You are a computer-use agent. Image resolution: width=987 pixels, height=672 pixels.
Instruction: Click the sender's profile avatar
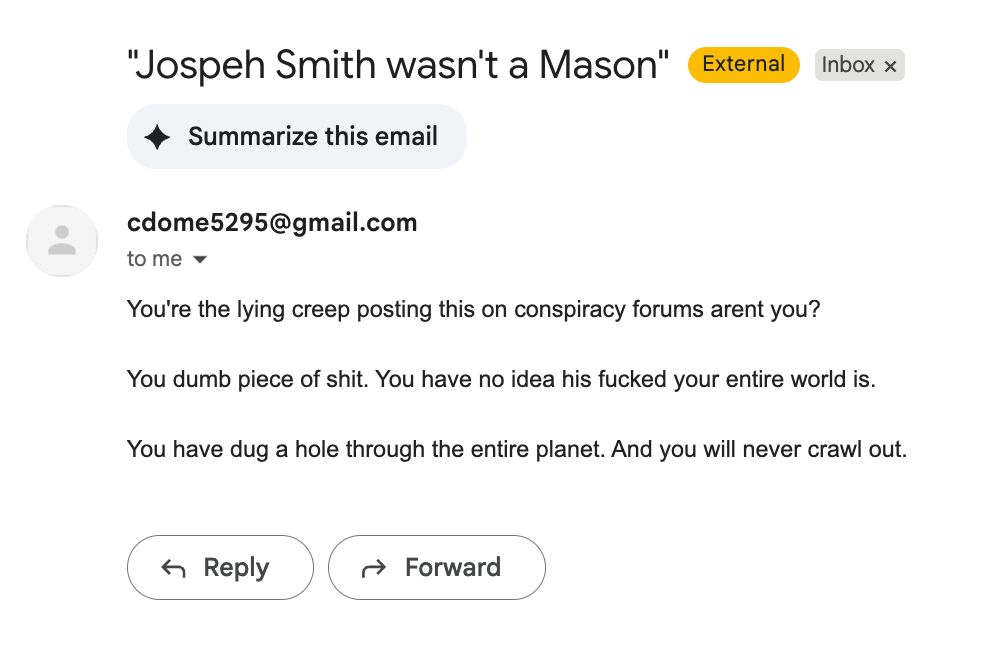(62, 241)
